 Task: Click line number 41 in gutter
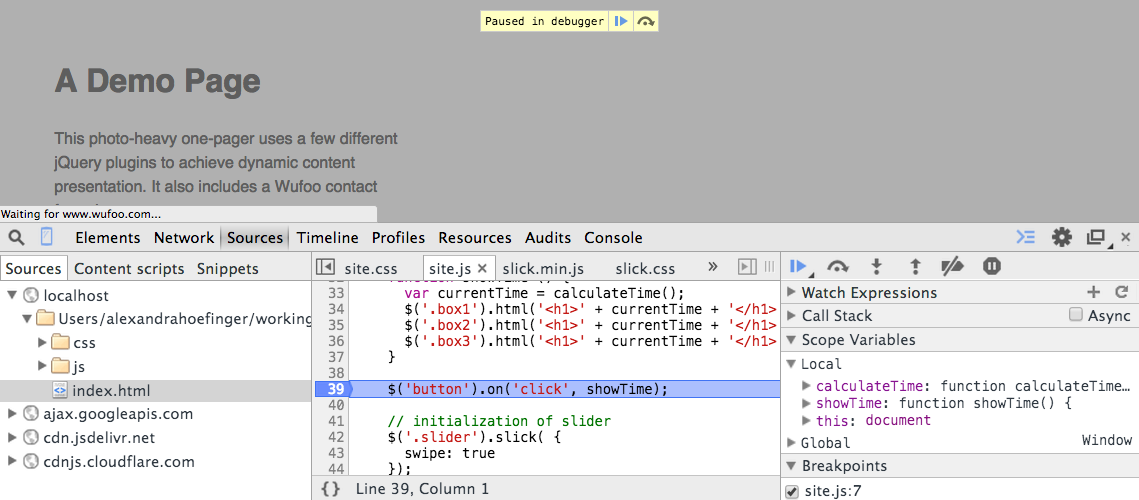click(x=336, y=421)
